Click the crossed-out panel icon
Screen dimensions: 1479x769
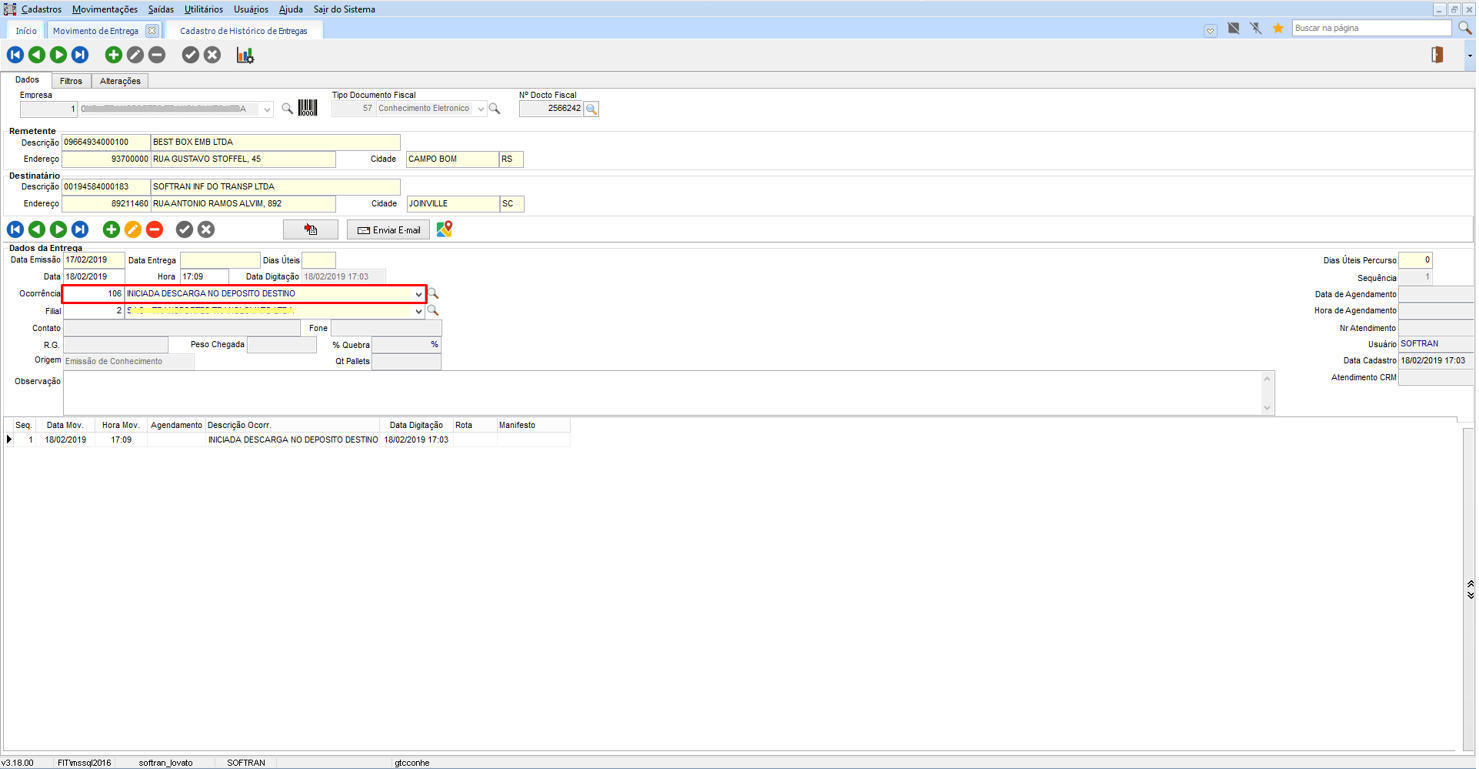pos(1234,28)
